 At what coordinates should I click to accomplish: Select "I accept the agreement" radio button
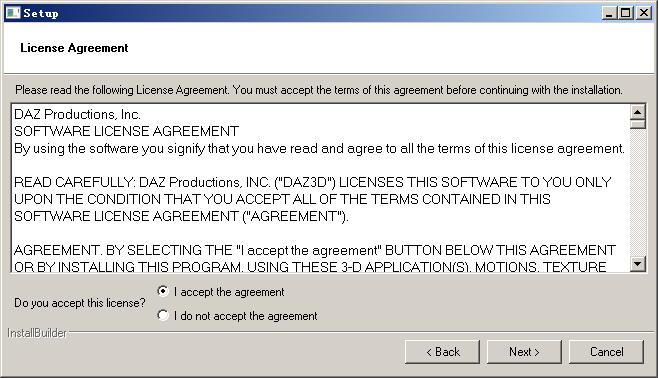coord(163,291)
